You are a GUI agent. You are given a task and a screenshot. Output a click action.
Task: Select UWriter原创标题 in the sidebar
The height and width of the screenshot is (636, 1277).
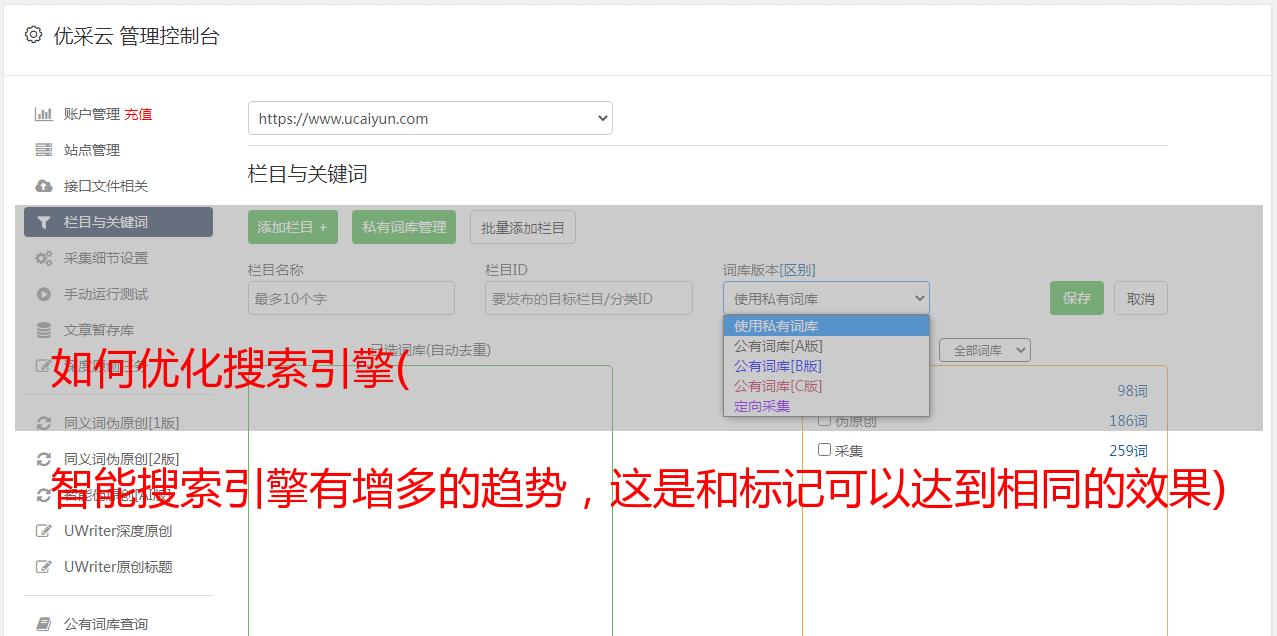pos(118,567)
